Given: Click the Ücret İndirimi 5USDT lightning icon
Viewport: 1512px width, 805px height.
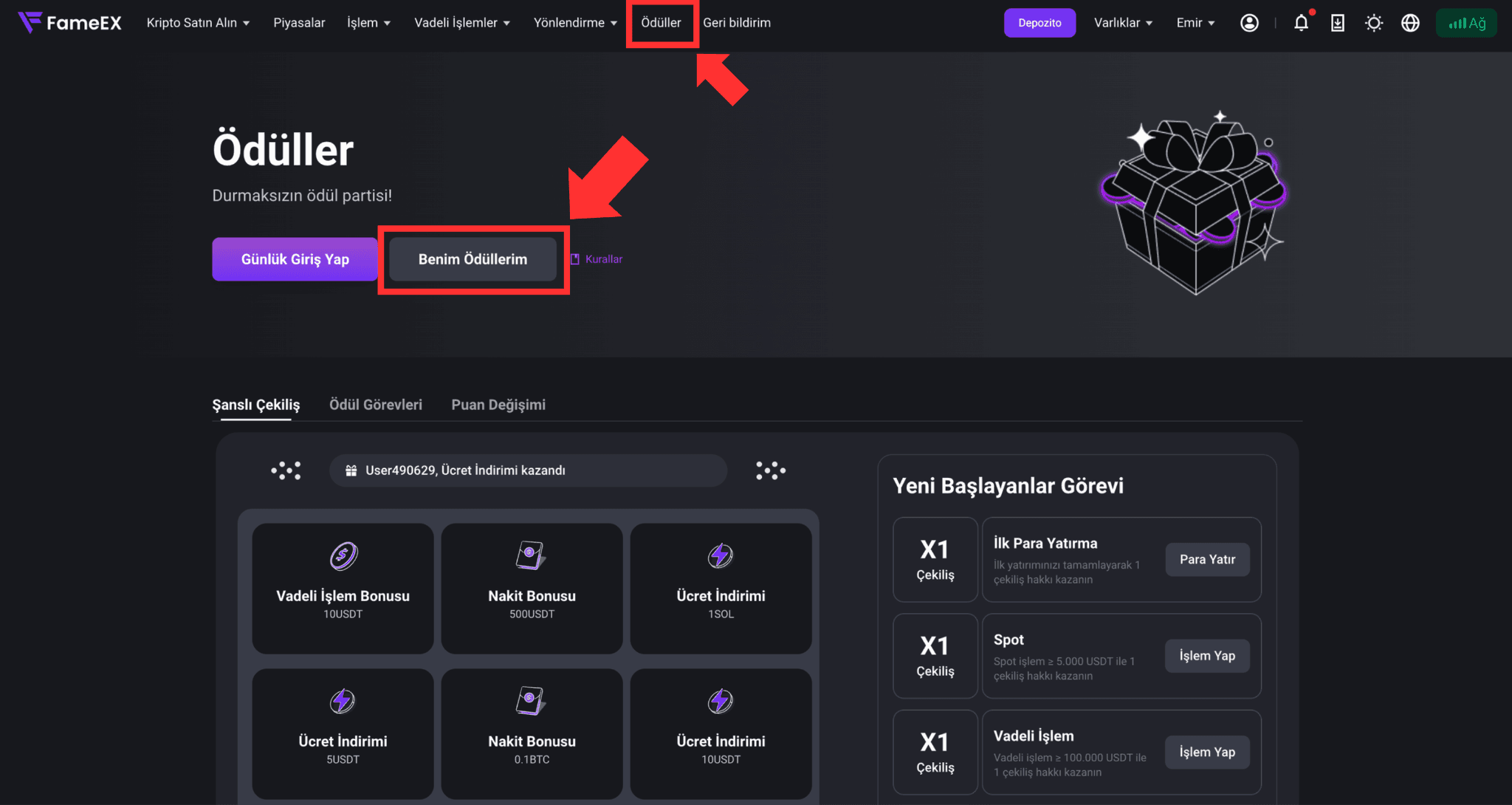Looking at the screenshot, I should (x=343, y=701).
